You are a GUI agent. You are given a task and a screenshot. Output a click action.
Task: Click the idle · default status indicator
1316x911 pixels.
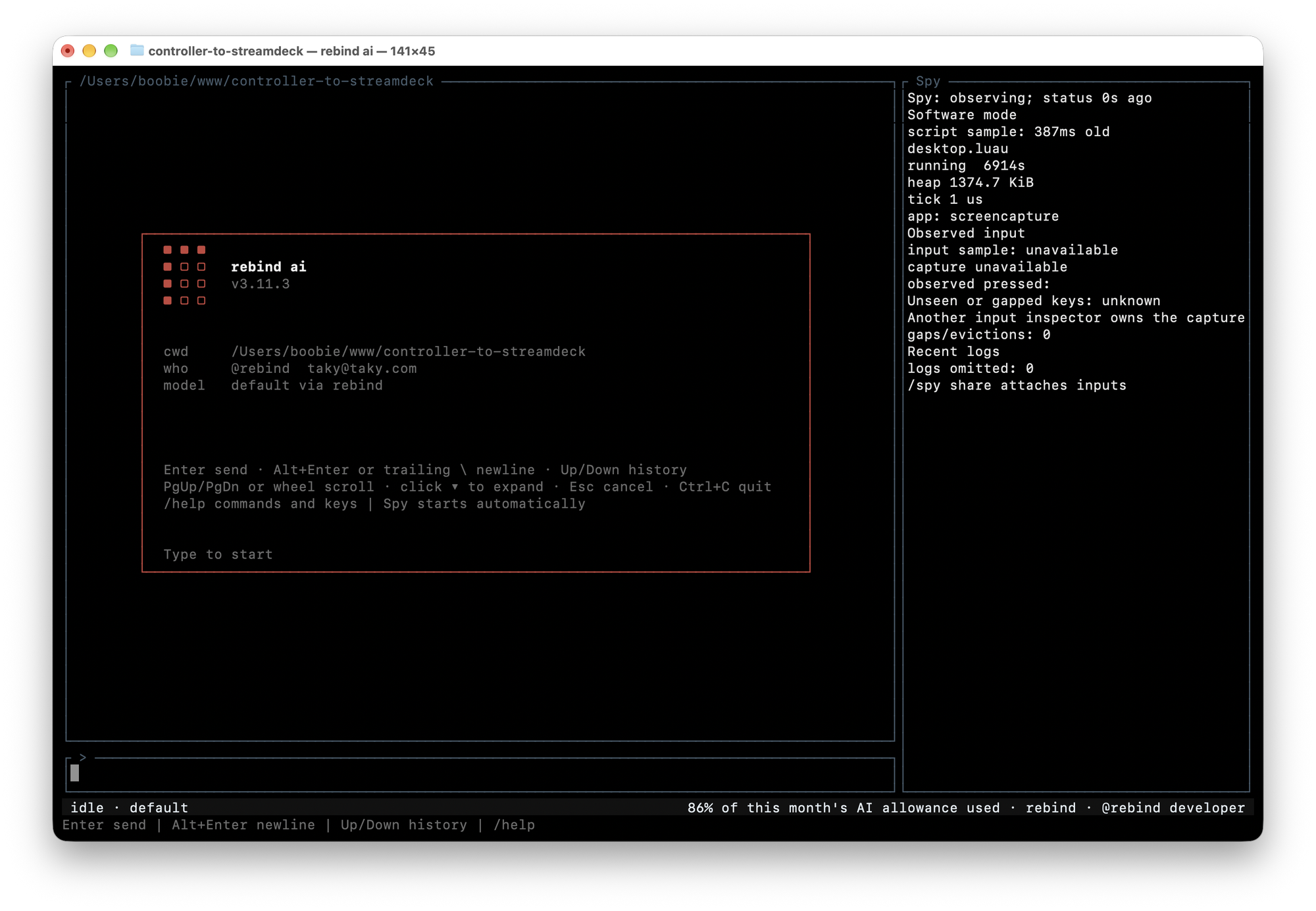click(x=129, y=808)
